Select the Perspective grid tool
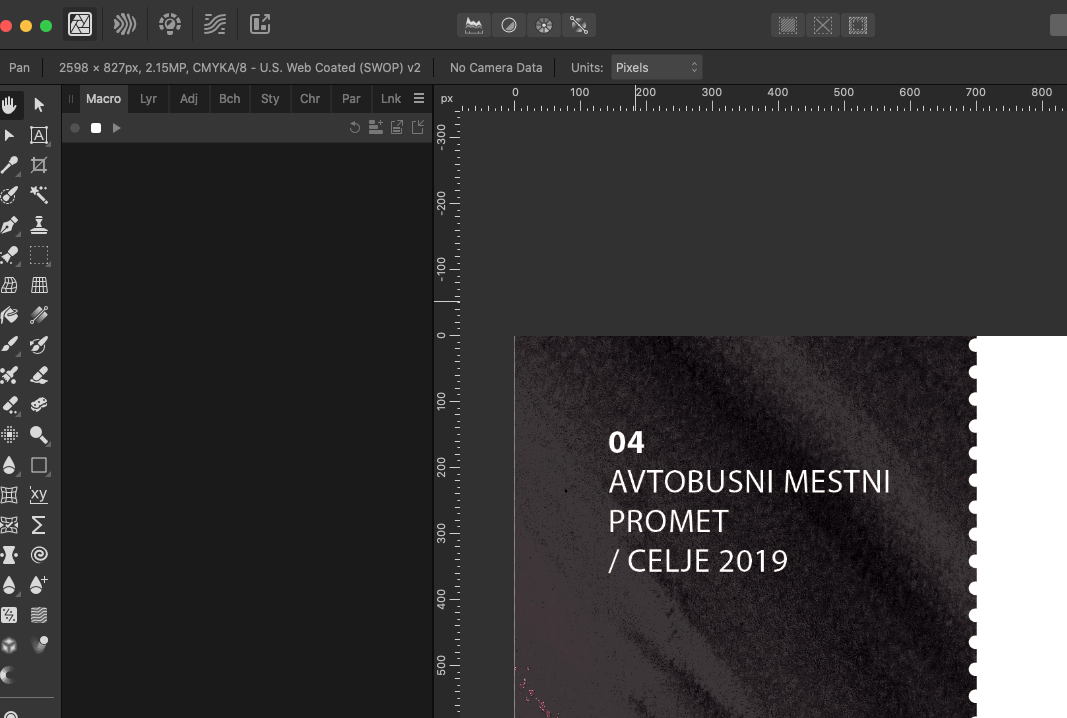The image size is (1067, 718). pyautogui.click(x=39, y=285)
